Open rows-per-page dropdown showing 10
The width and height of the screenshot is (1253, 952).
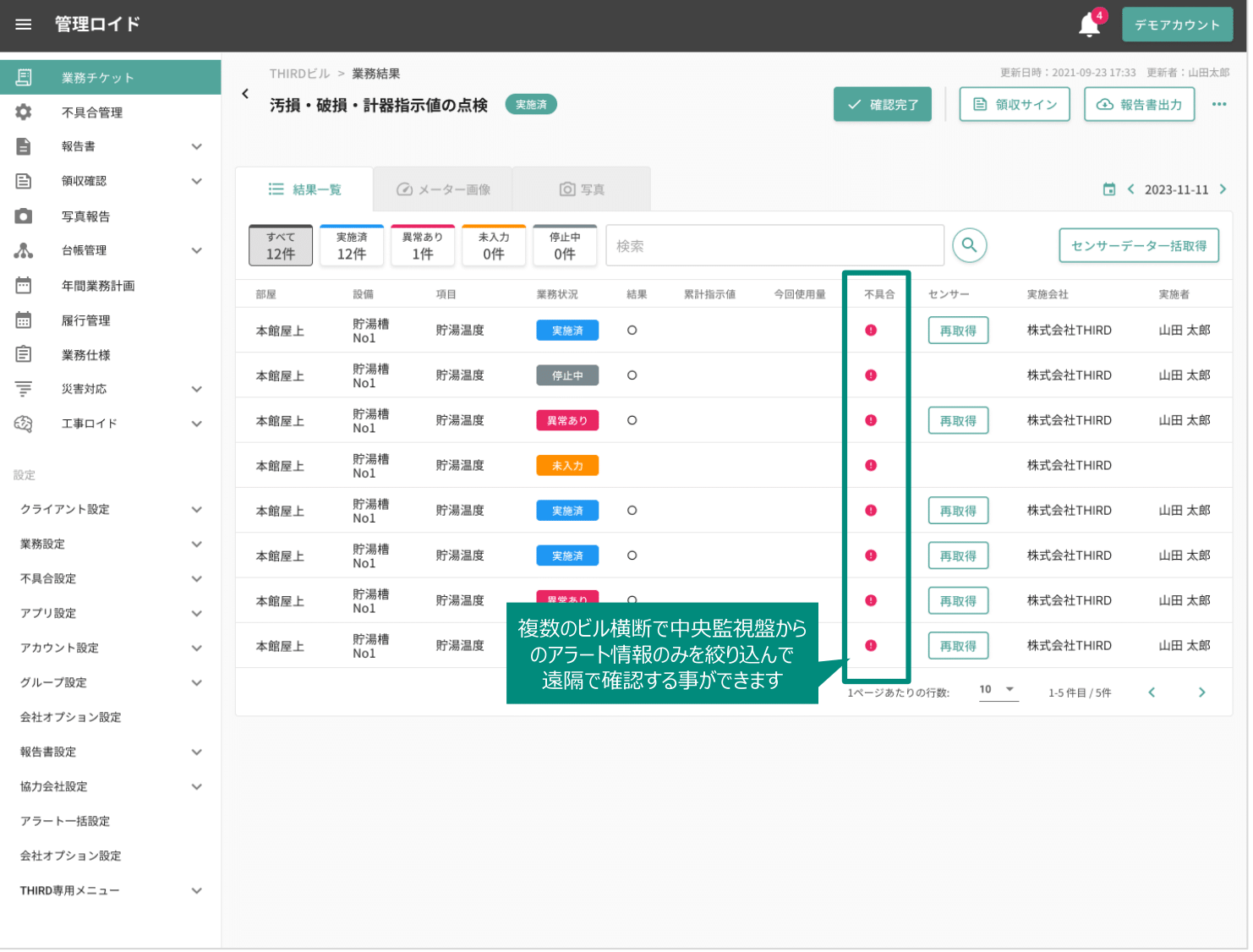tap(998, 690)
